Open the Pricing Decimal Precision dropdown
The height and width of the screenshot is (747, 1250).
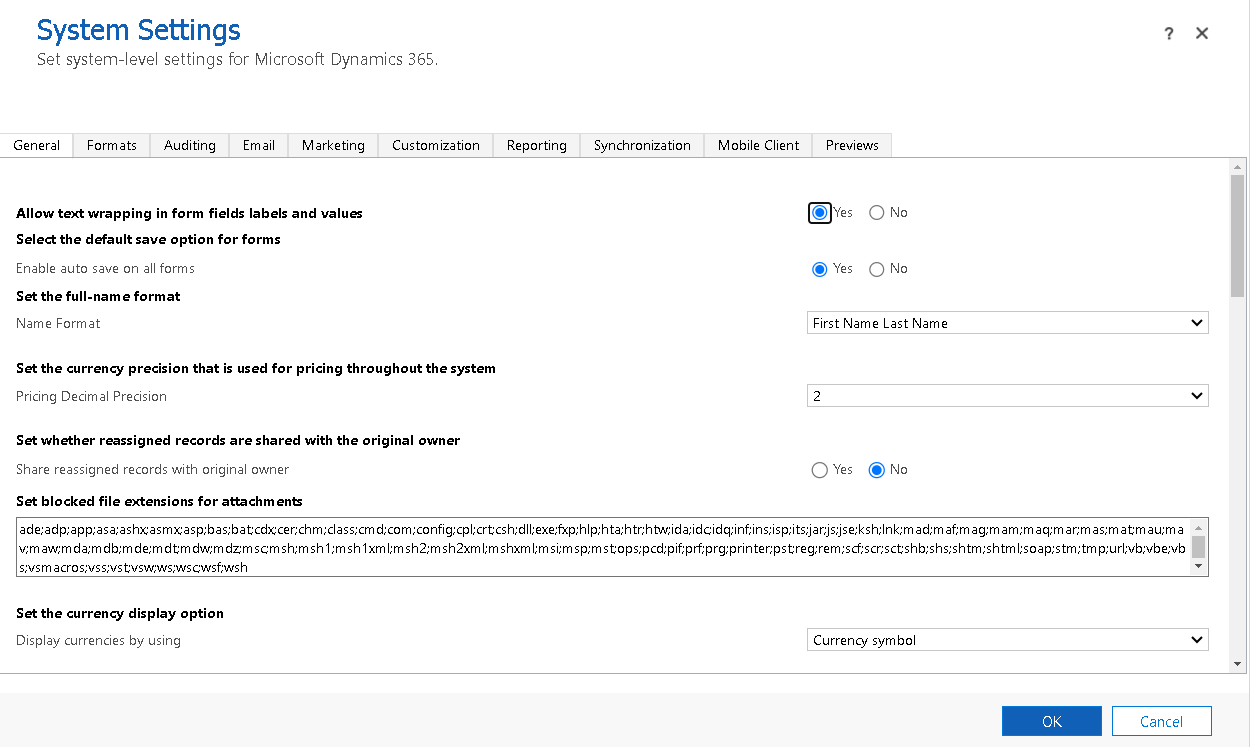click(1008, 396)
